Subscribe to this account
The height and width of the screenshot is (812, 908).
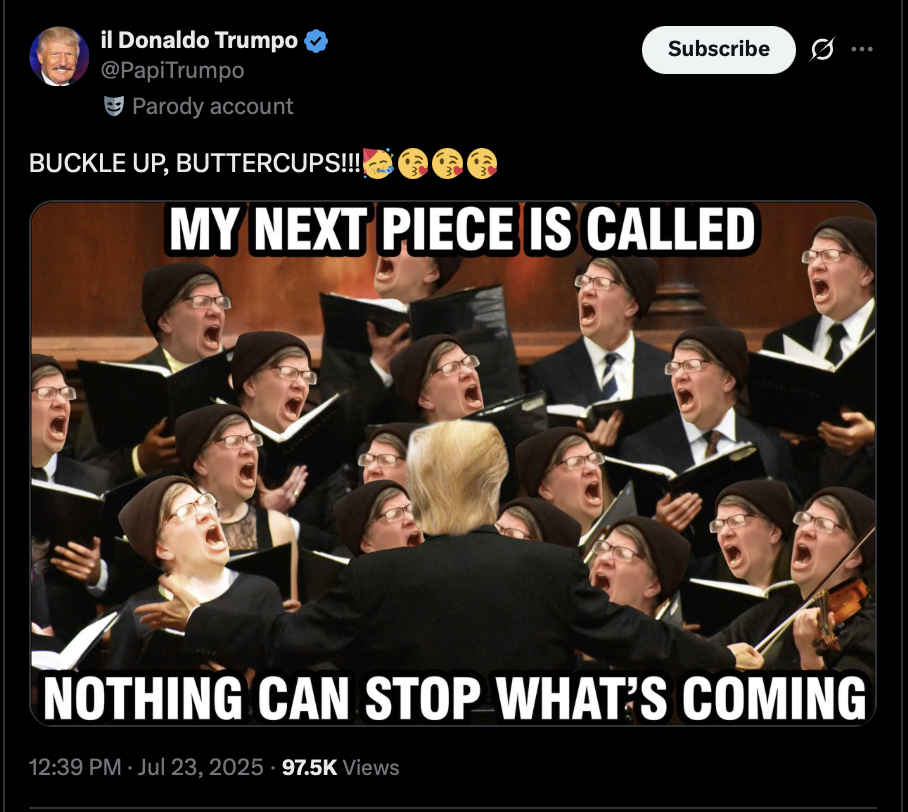pyautogui.click(x=718, y=49)
